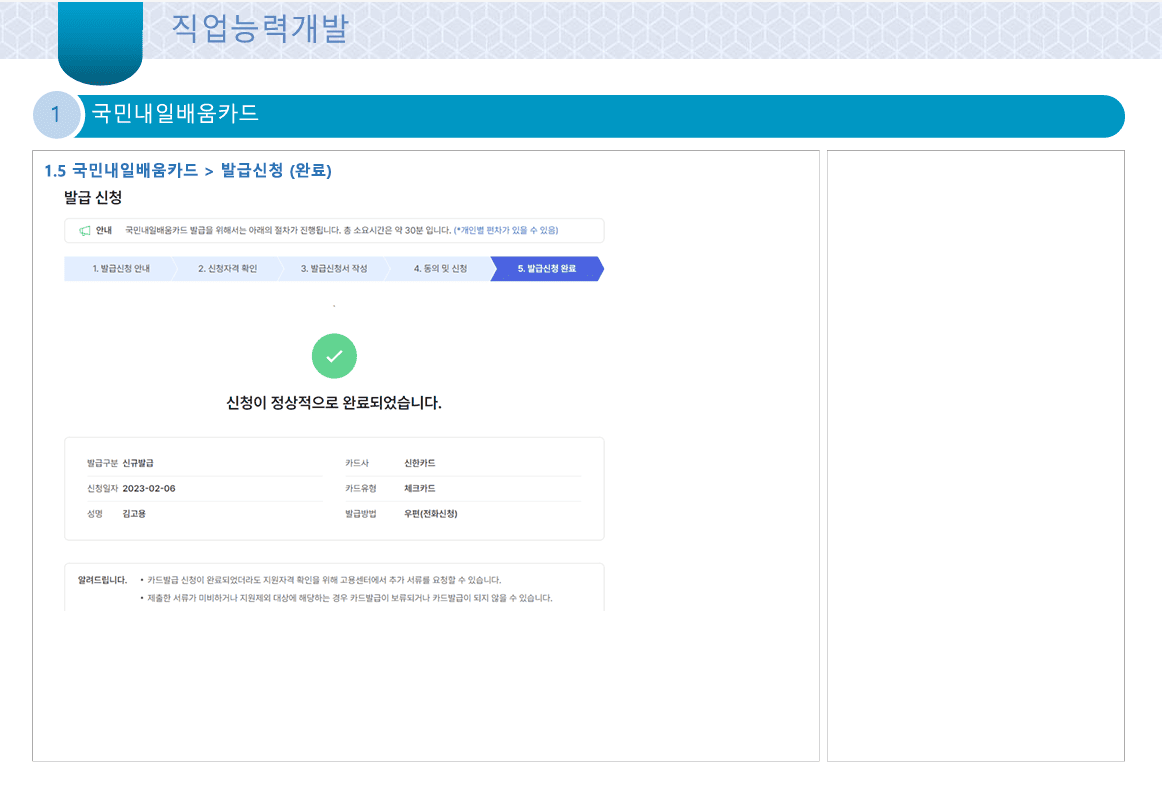Click the notice line about 고용센터 추가 서류
Viewport: 1162px width, 811px height.
point(324,580)
